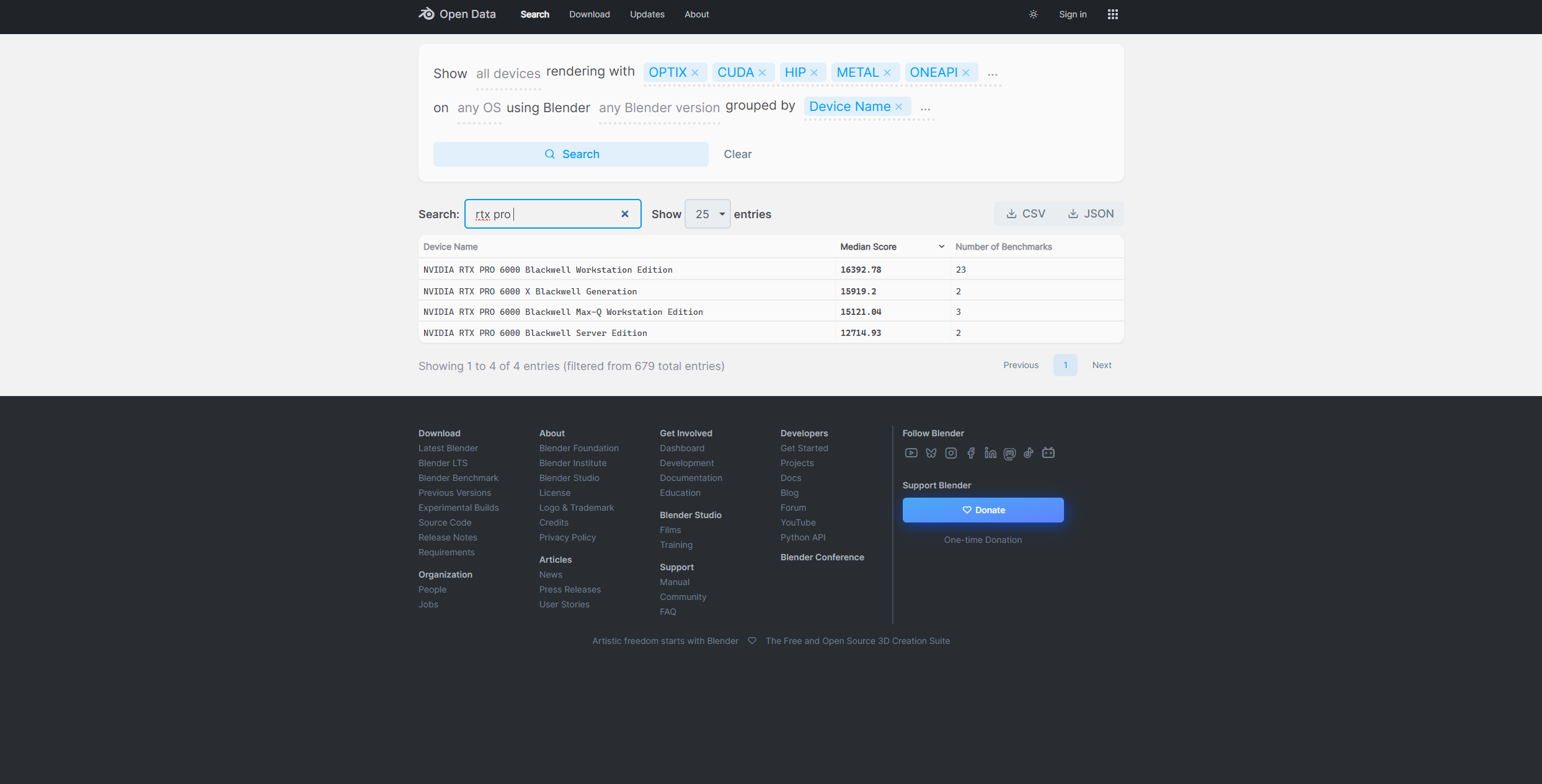Click One-time Donation link
1542x784 pixels.
(983, 540)
